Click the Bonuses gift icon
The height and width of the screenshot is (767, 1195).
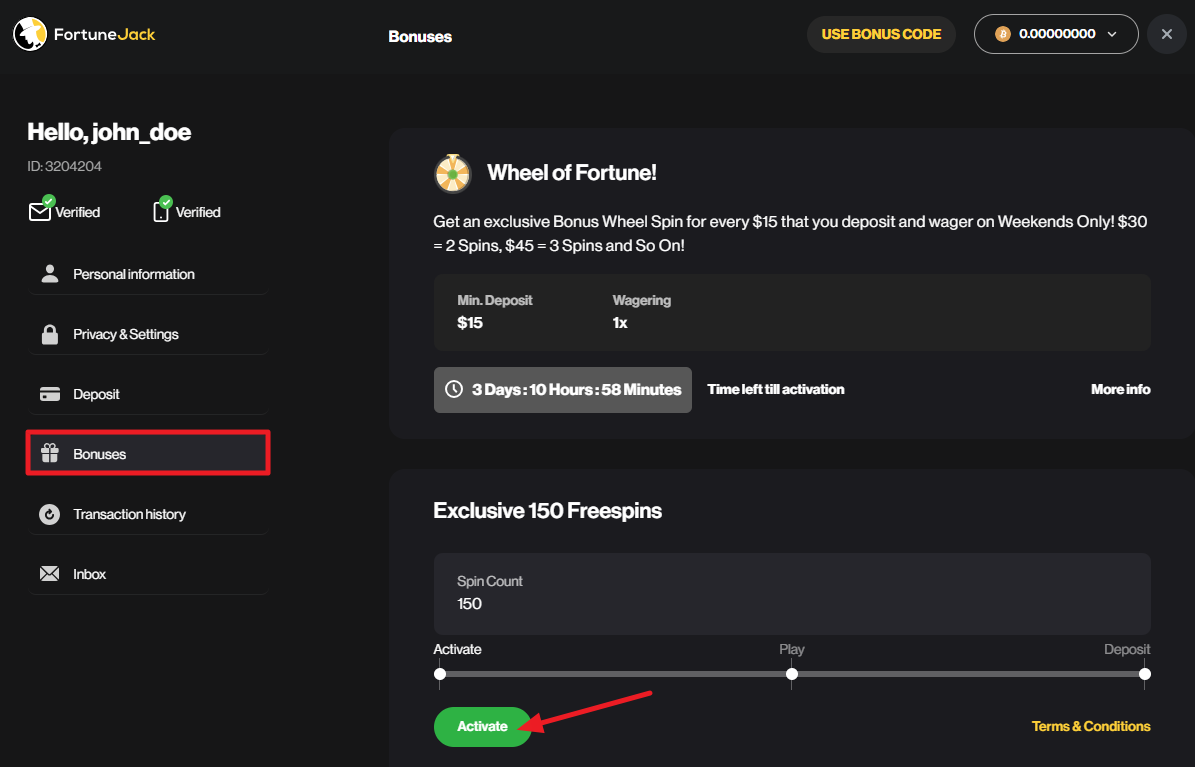click(50, 453)
